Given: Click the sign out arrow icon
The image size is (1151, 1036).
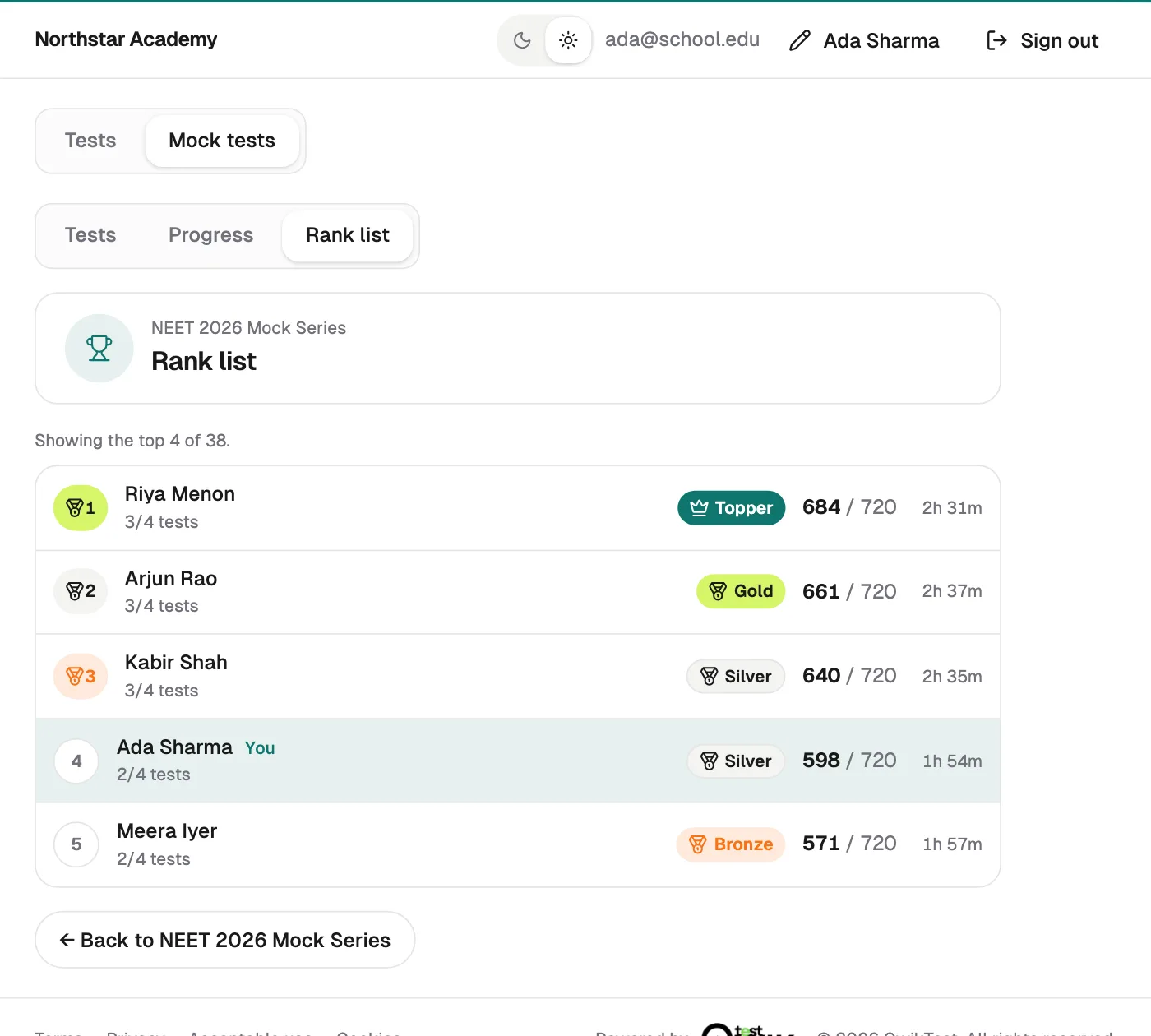Looking at the screenshot, I should coord(996,40).
